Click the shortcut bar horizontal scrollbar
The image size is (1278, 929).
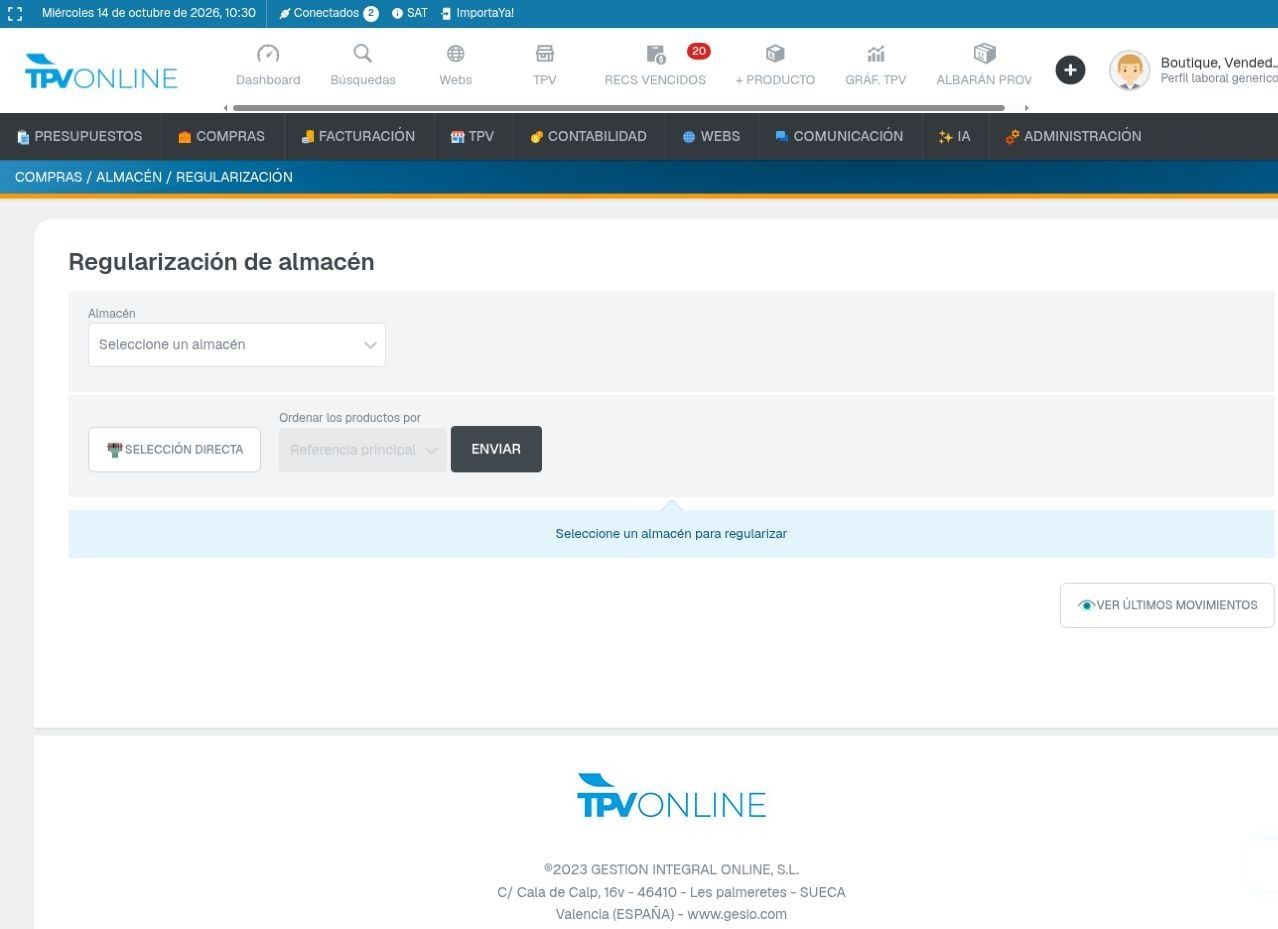coord(618,107)
